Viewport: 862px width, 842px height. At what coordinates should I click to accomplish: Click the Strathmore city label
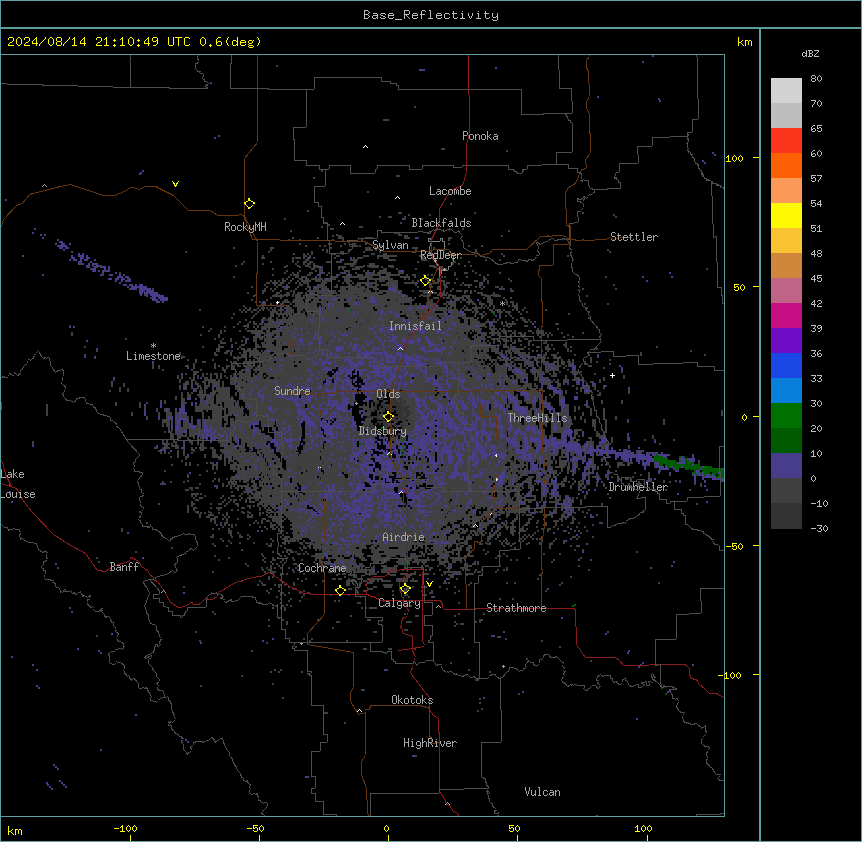point(516,608)
